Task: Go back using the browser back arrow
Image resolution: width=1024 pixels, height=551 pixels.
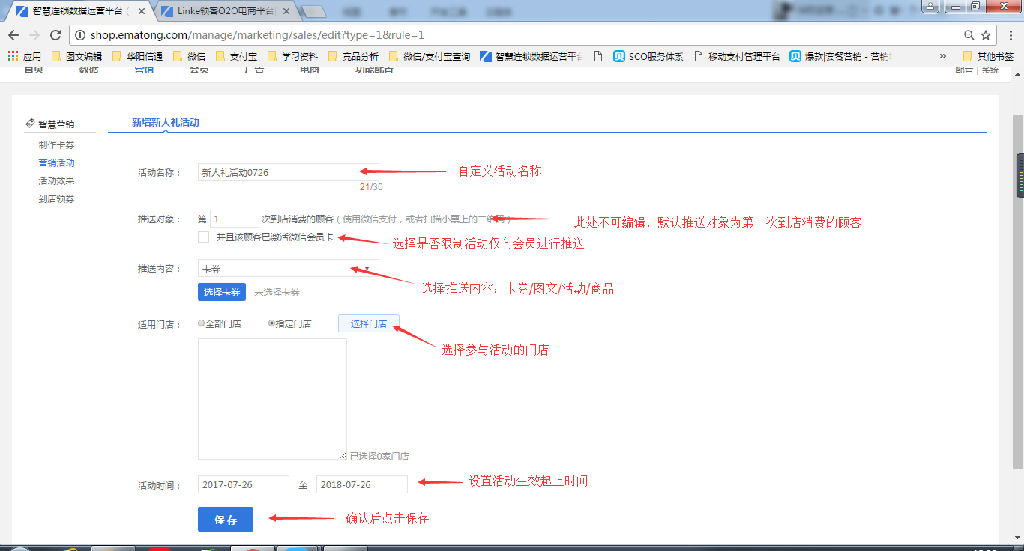Action: pyautogui.click(x=14, y=35)
